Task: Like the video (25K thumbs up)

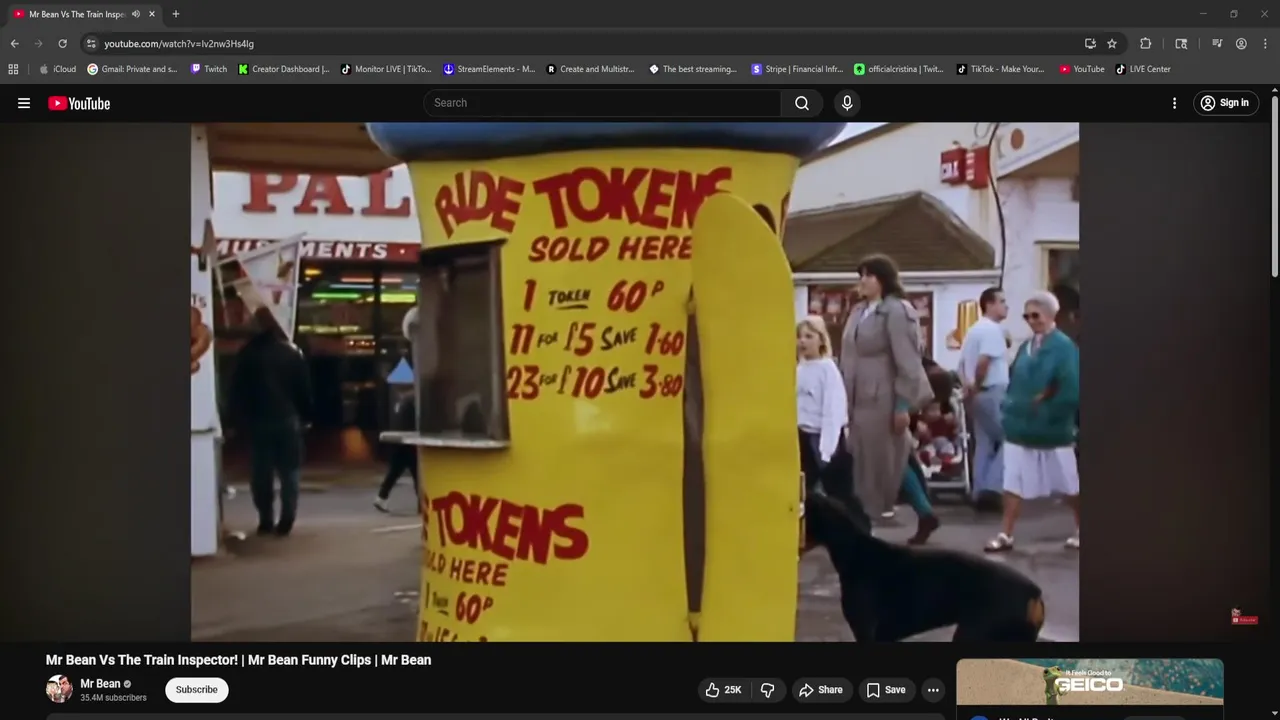Action: (x=724, y=690)
